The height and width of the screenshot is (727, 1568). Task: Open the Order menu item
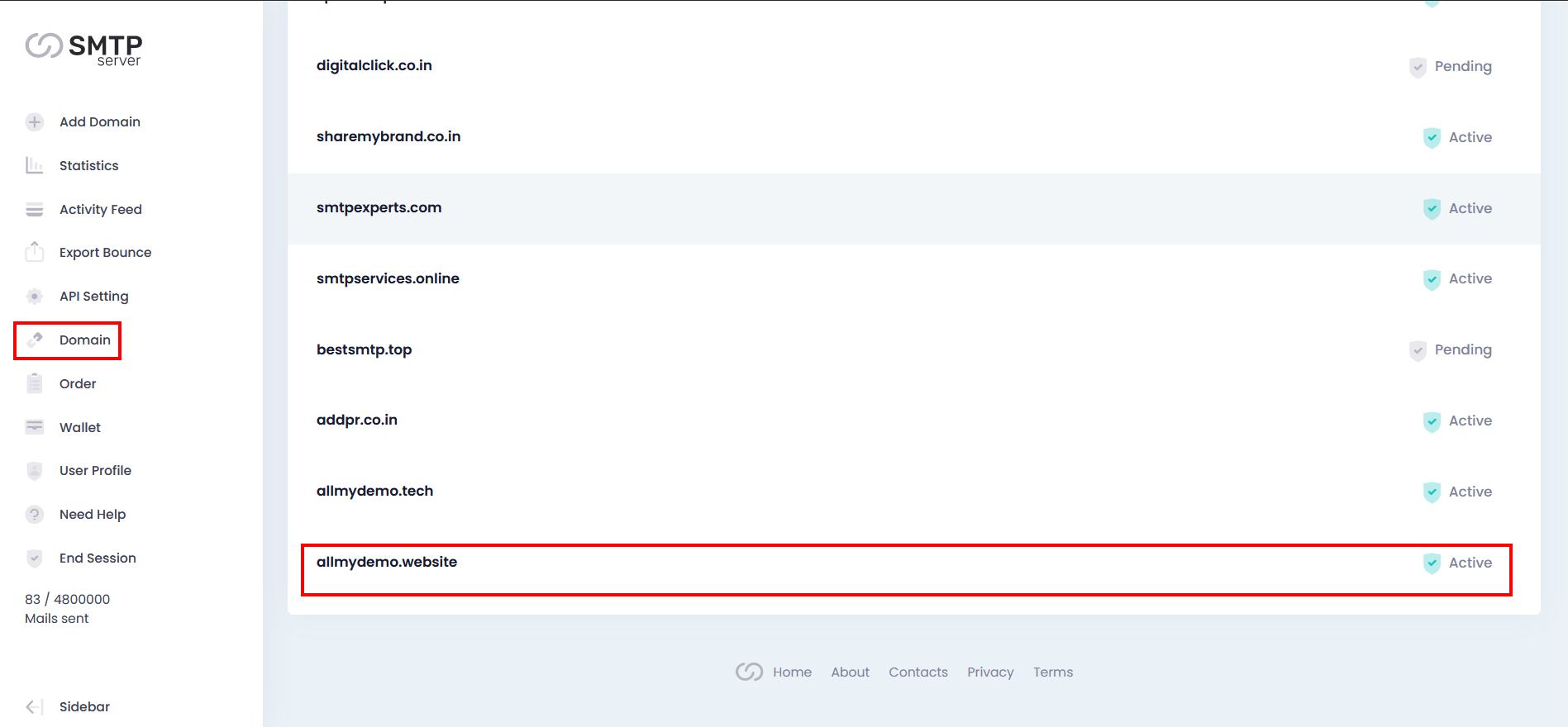pos(78,384)
